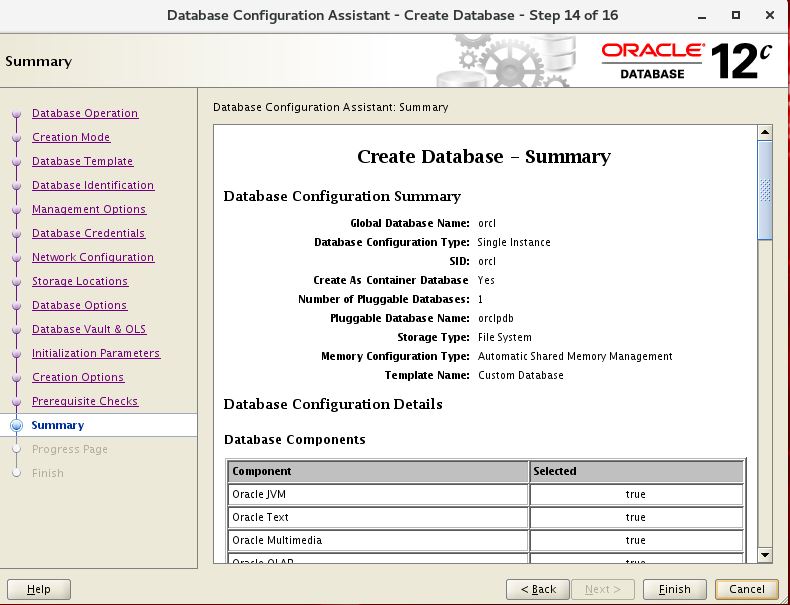Open Database Credentials step

(88, 233)
